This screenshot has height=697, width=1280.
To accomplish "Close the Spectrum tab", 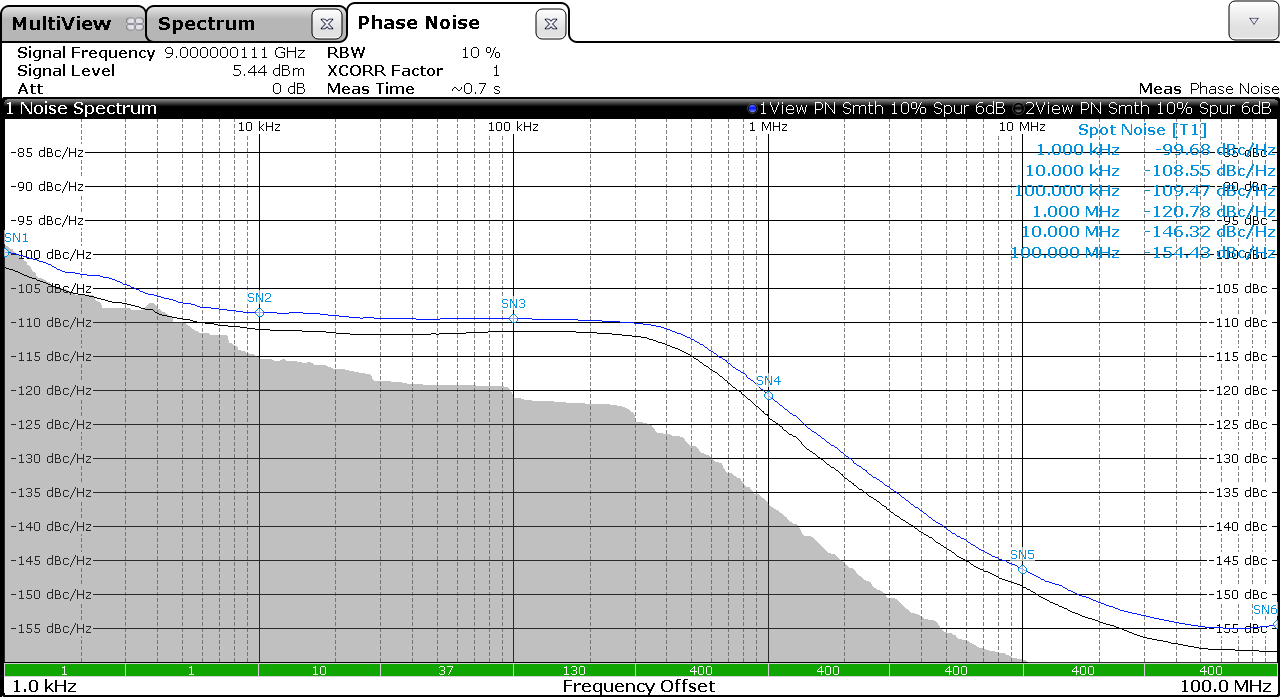I will coord(327,24).
